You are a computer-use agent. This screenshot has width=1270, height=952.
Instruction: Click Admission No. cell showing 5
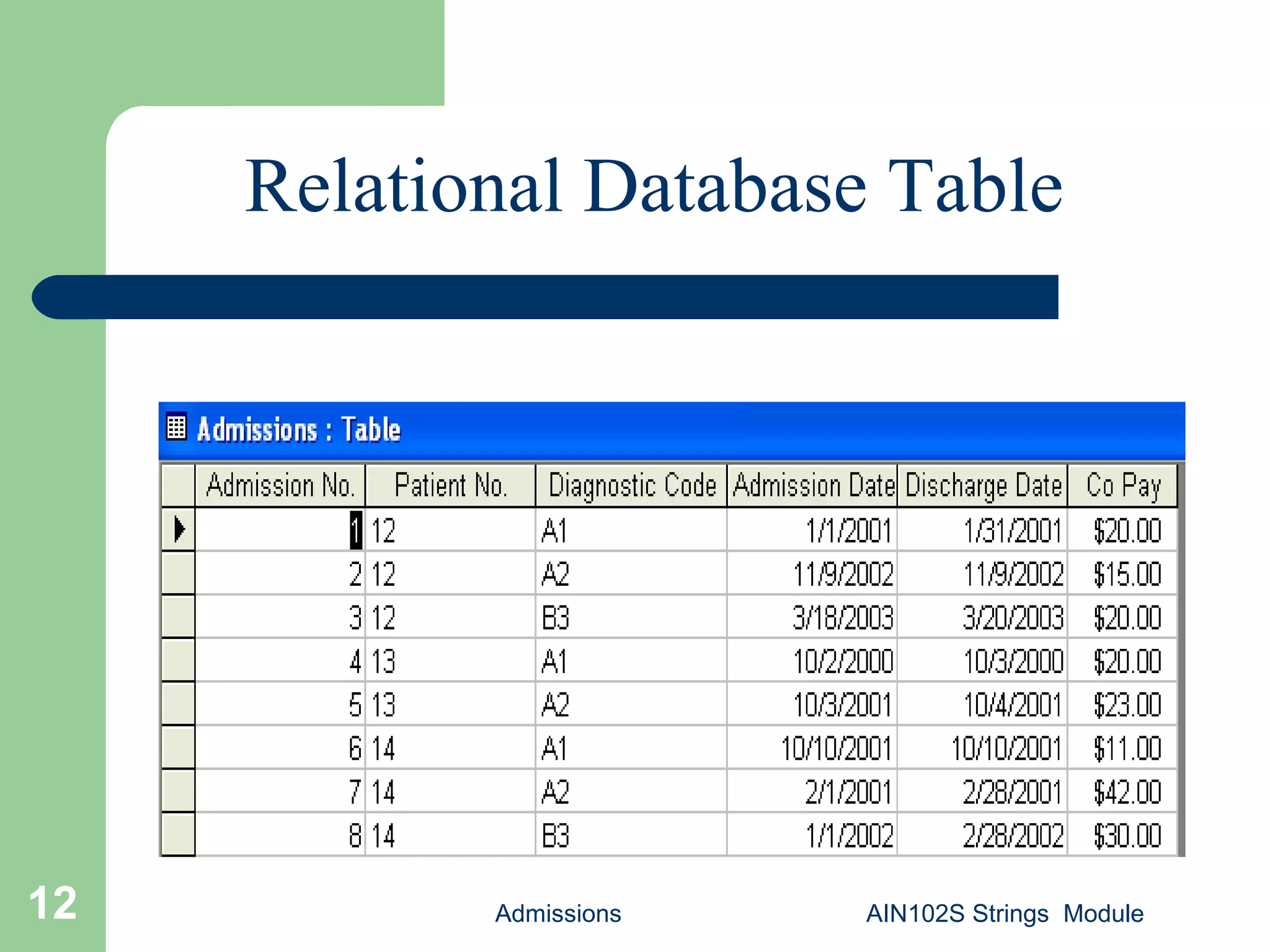280,704
